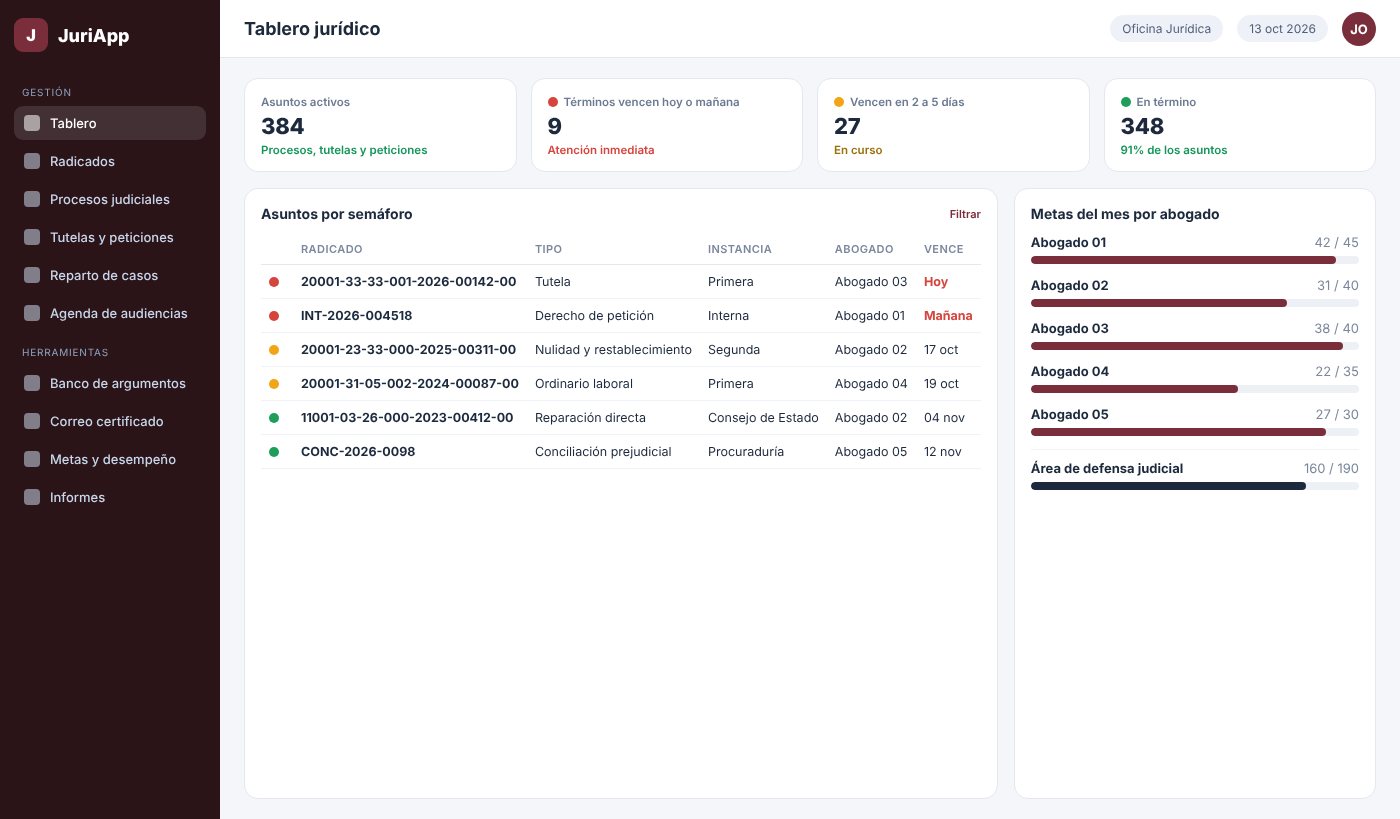Click the Filtrar link
This screenshot has width=1400, height=819.
point(965,214)
